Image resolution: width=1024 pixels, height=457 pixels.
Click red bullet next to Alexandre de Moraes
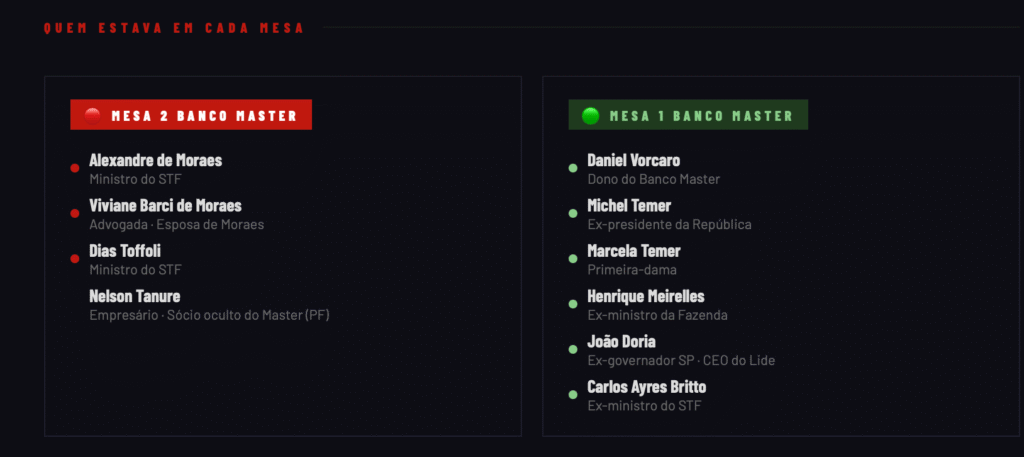click(75, 168)
